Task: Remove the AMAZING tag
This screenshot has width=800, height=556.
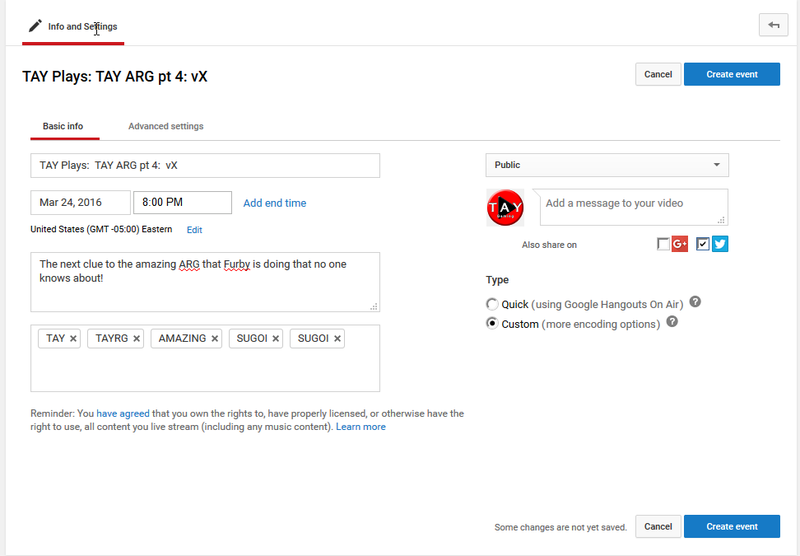Action: point(214,339)
